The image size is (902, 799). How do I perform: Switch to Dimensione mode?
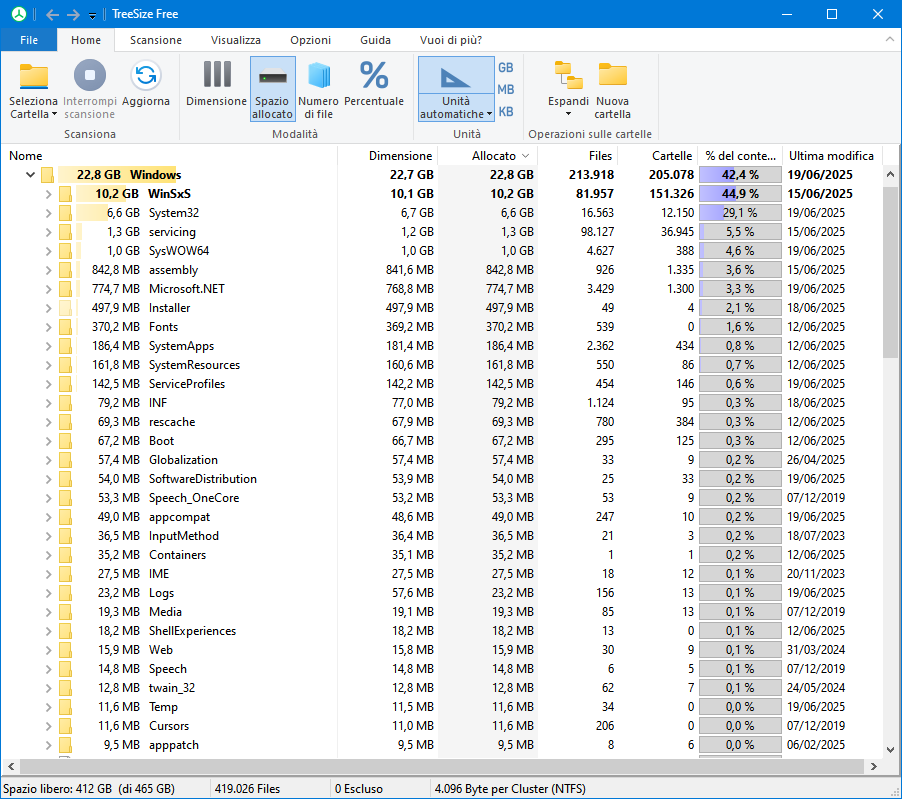[216, 84]
